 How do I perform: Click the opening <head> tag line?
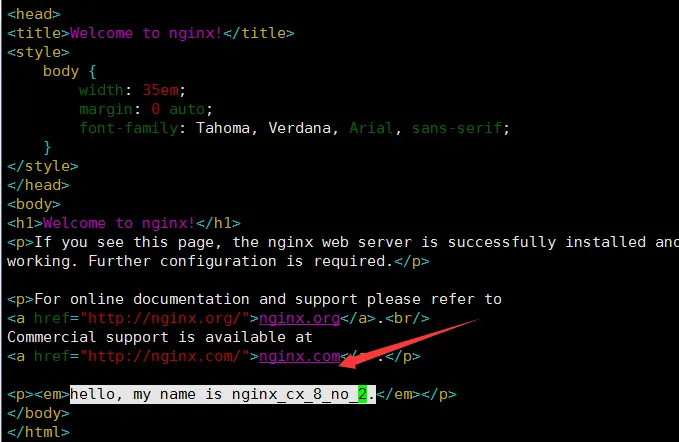point(34,14)
